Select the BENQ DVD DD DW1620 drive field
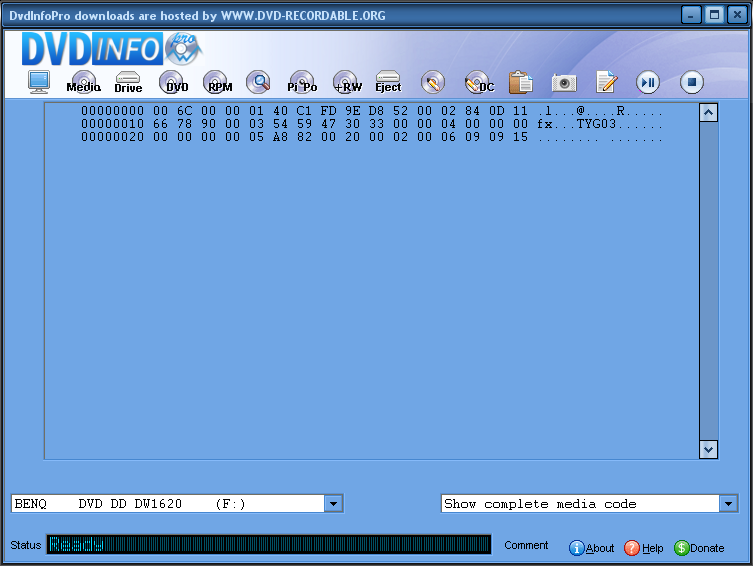The height and width of the screenshot is (566, 753). (168, 504)
